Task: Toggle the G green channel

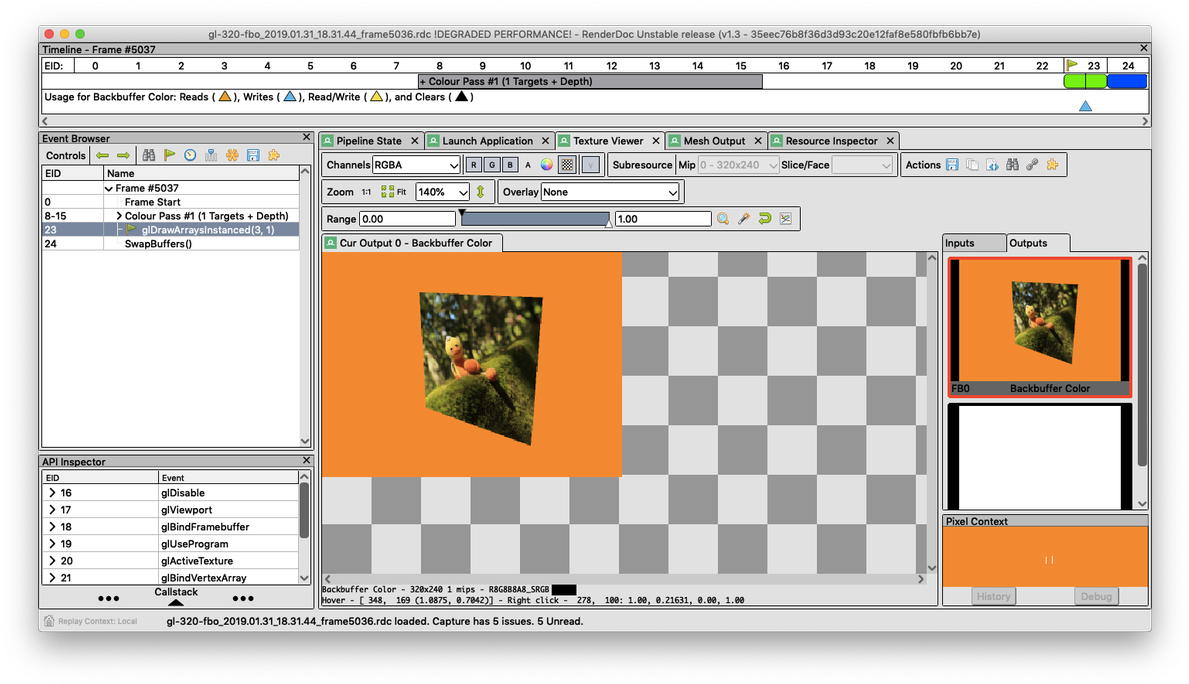Action: (x=491, y=165)
